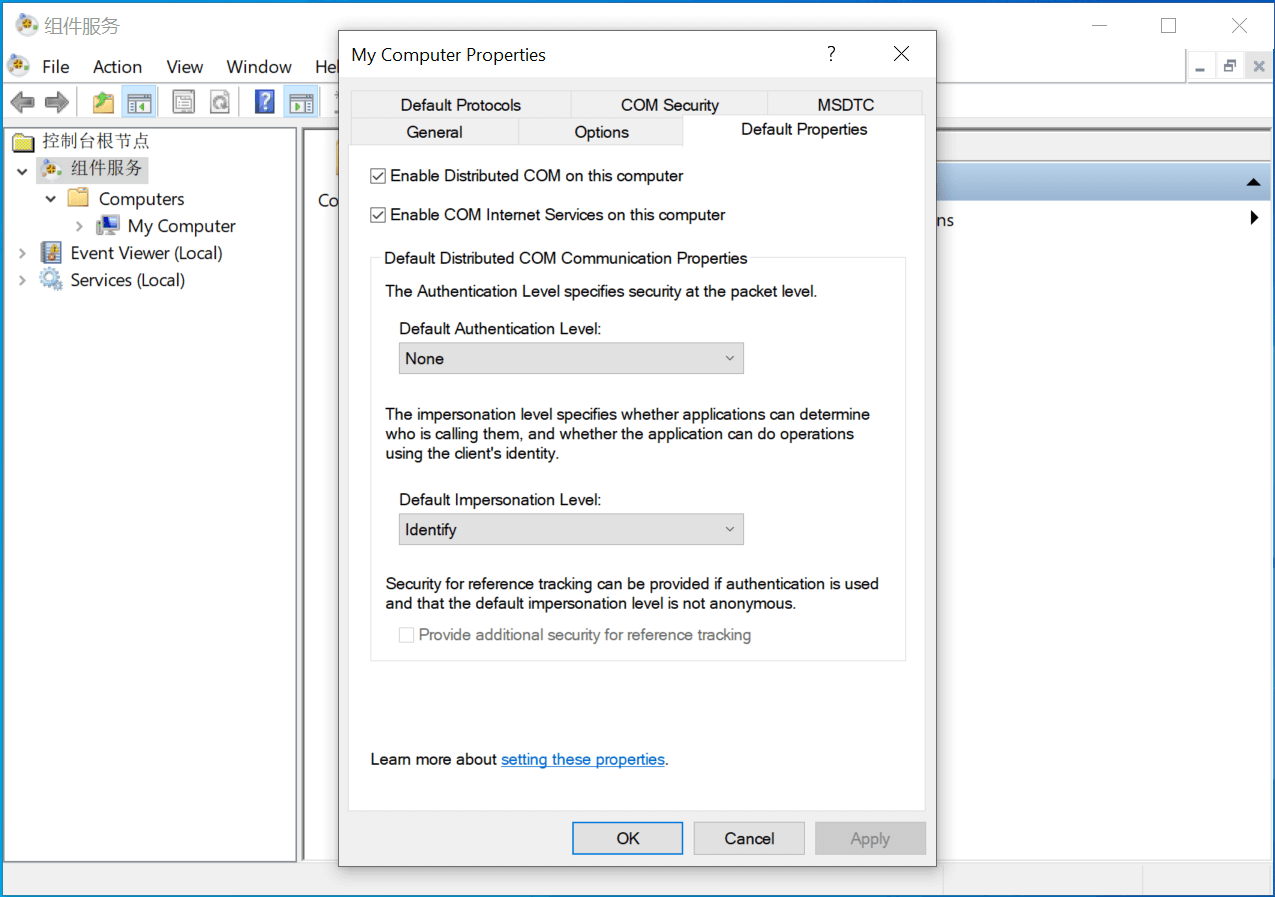Viewport: 1275px width, 897px height.
Task: Toggle the Show/Hide Action Pane icon
Action: 300,102
